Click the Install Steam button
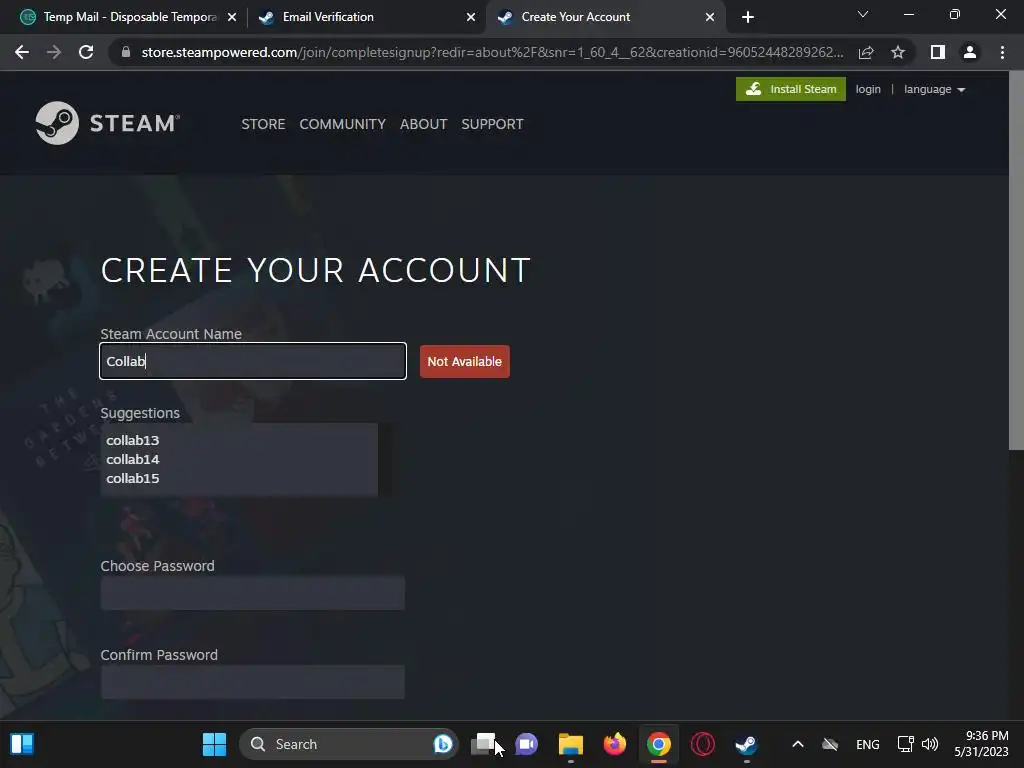Viewport: 1024px width, 768px height. coord(790,89)
